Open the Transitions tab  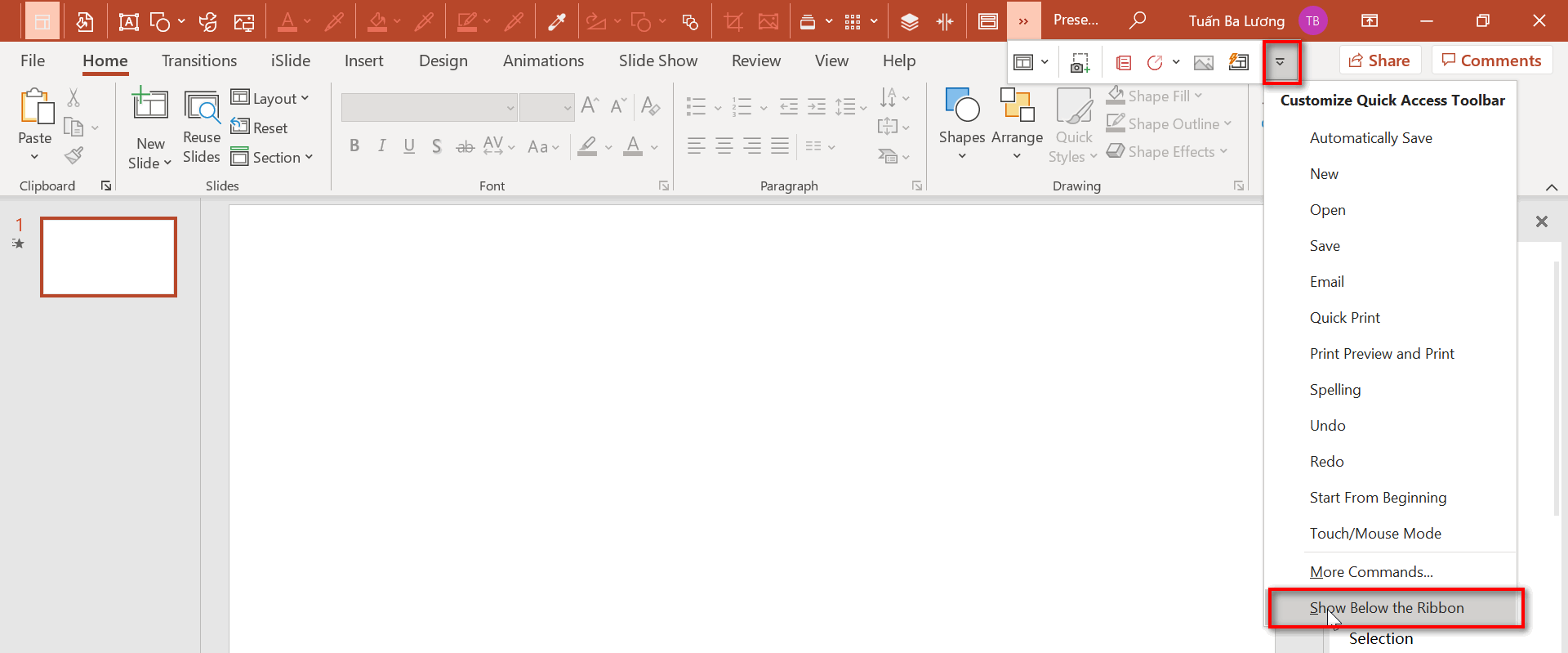tap(199, 60)
